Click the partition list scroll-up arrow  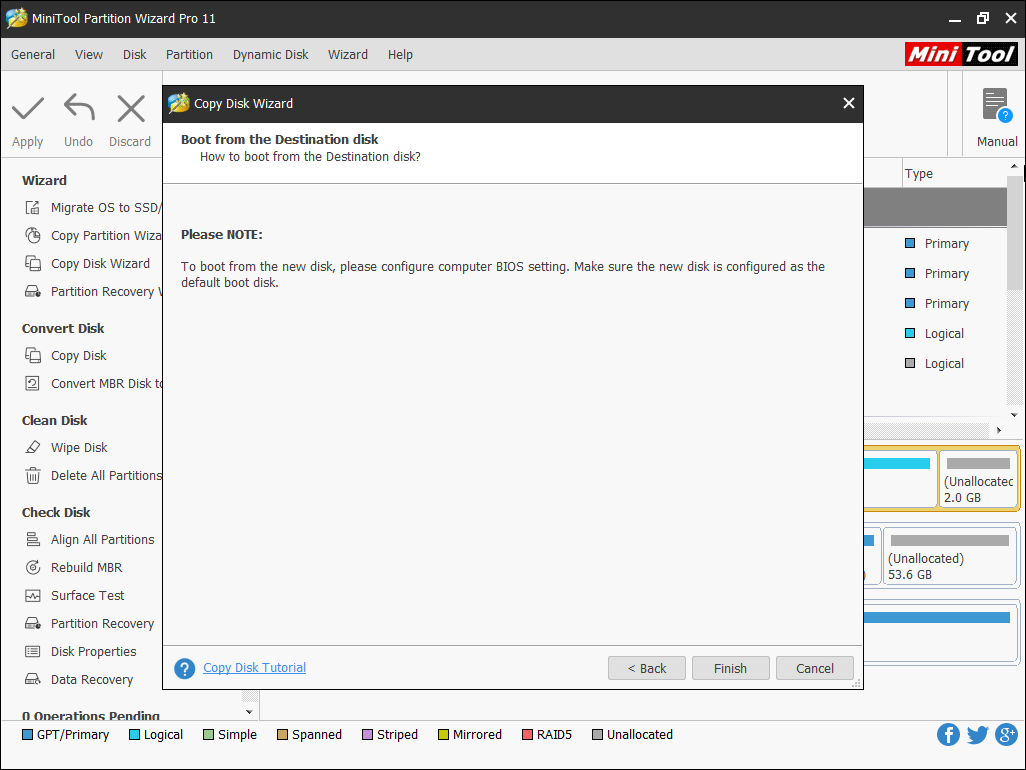pos(1014,166)
